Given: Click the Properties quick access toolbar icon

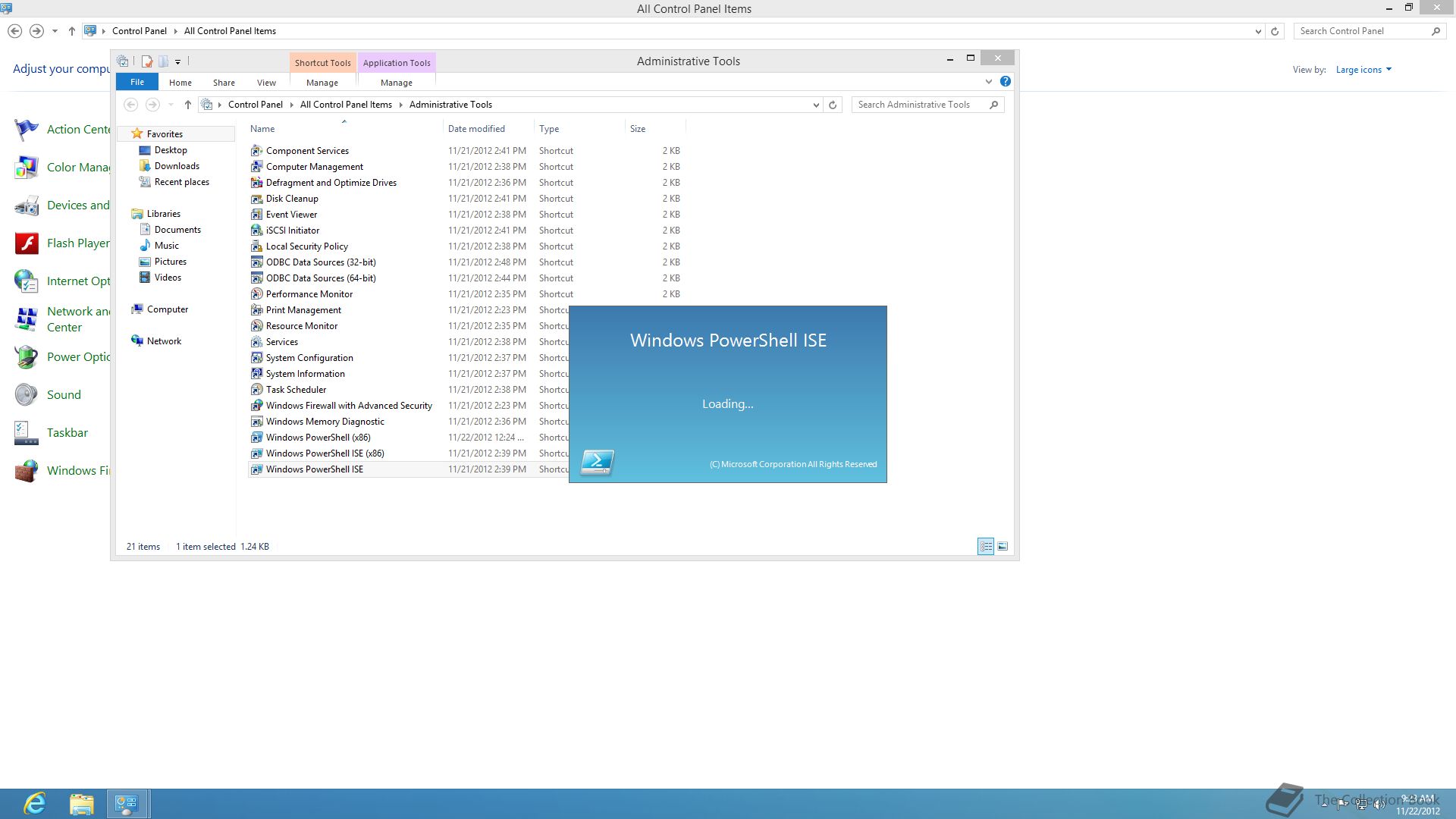Looking at the screenshot, I should pos(147,61).
